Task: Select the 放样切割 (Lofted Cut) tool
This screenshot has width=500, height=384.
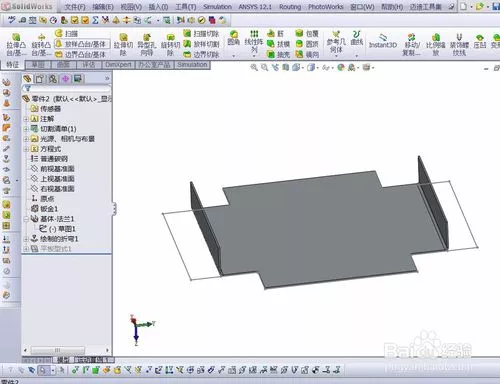Action: click(x=201, y=44)
